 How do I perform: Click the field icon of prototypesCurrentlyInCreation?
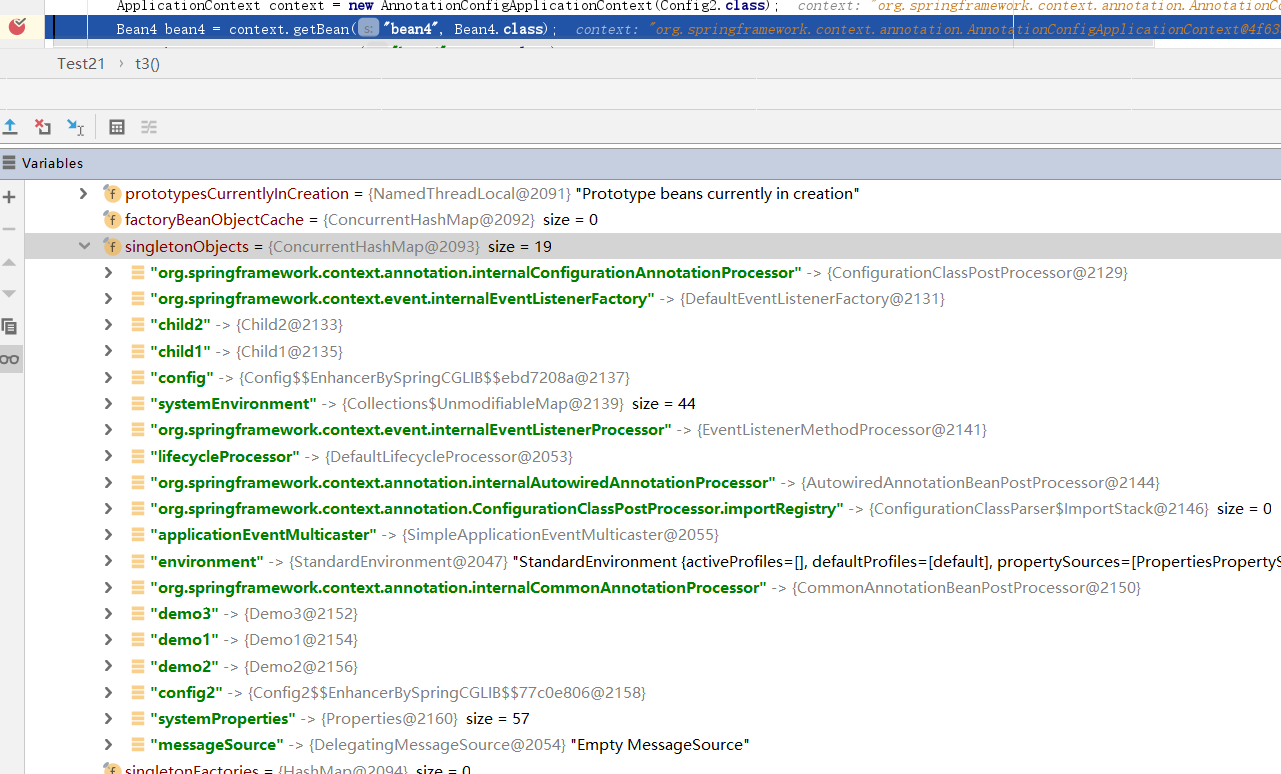coord(112,194)
